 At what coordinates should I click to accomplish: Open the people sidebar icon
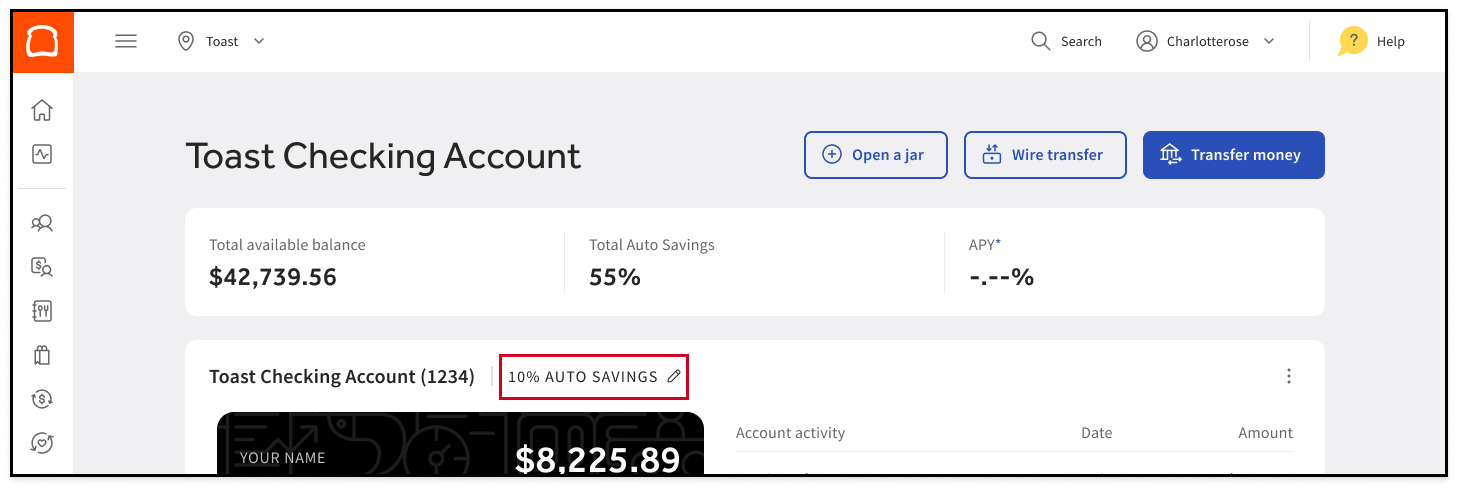point(42,223)
